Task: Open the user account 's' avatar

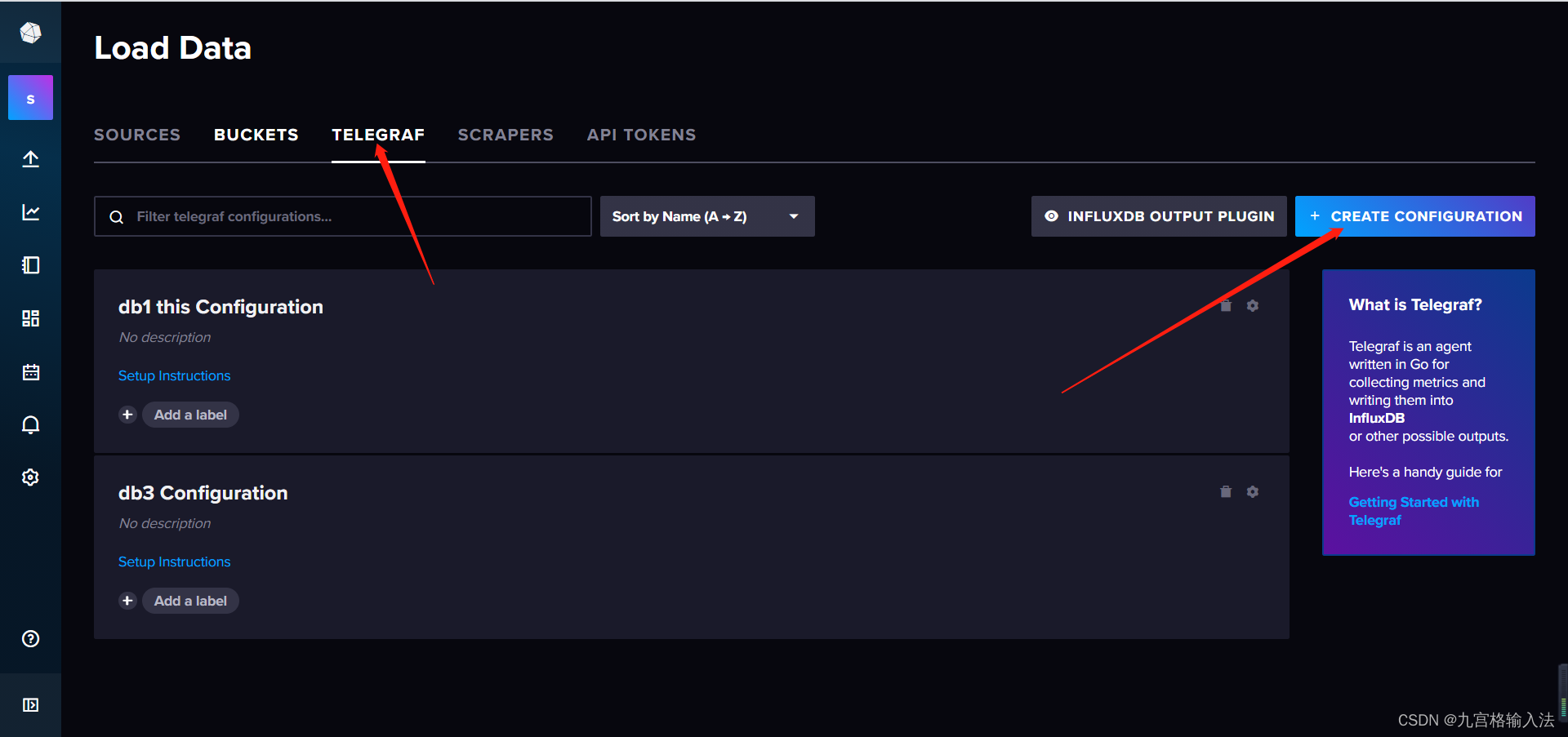Action: tap(30, 98)
